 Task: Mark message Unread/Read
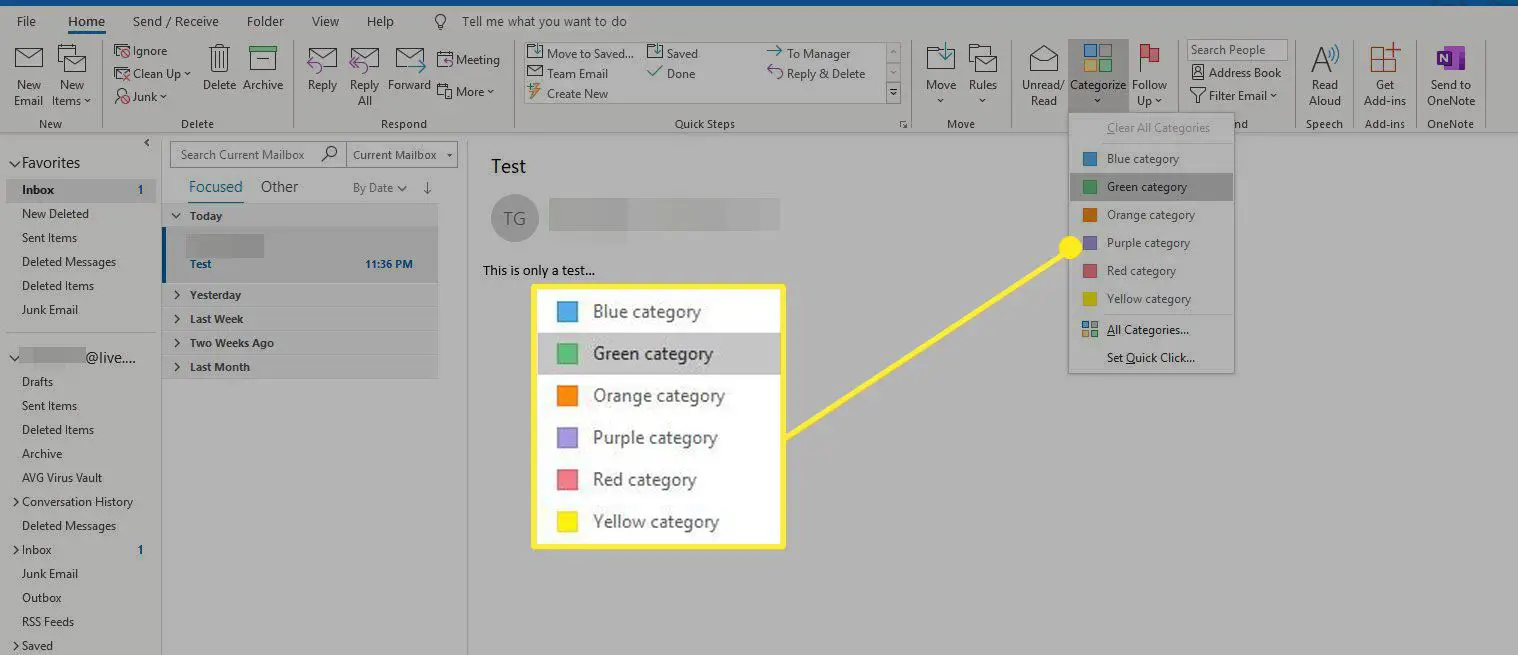click(x=1043, y=70)
